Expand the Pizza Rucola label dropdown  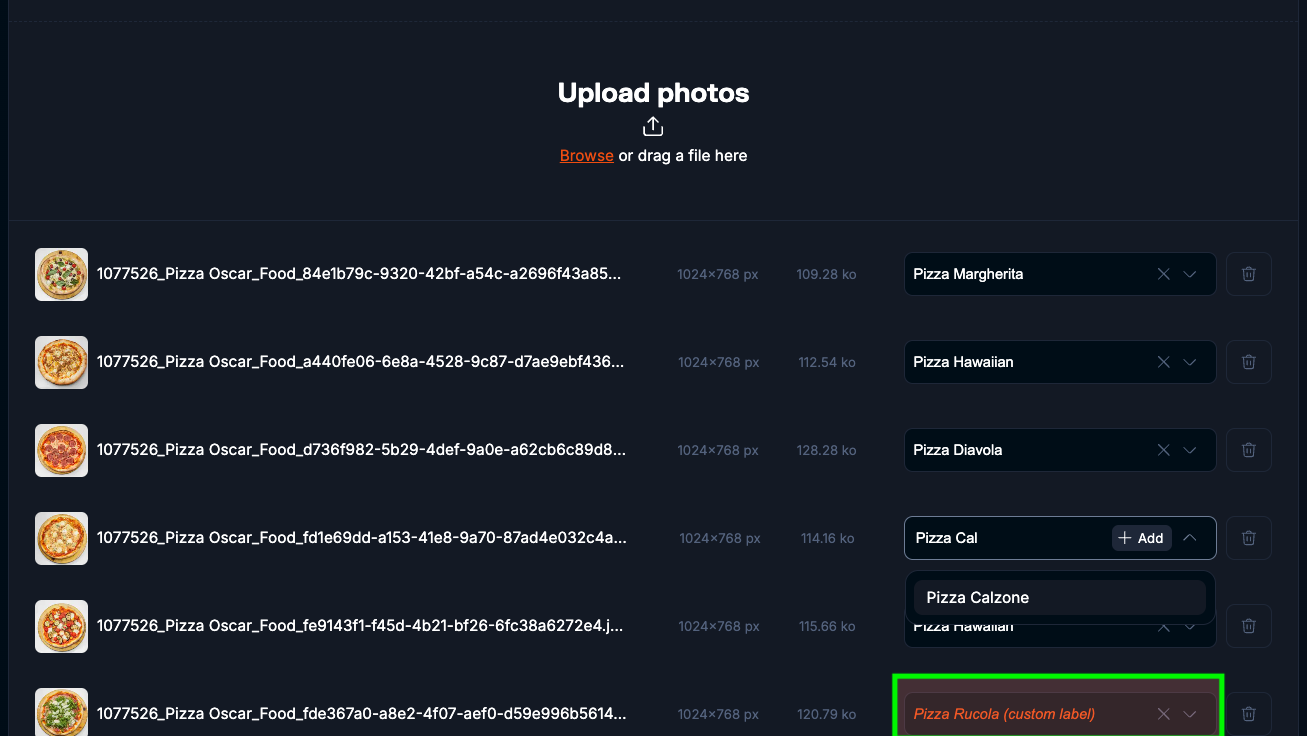1190,714
